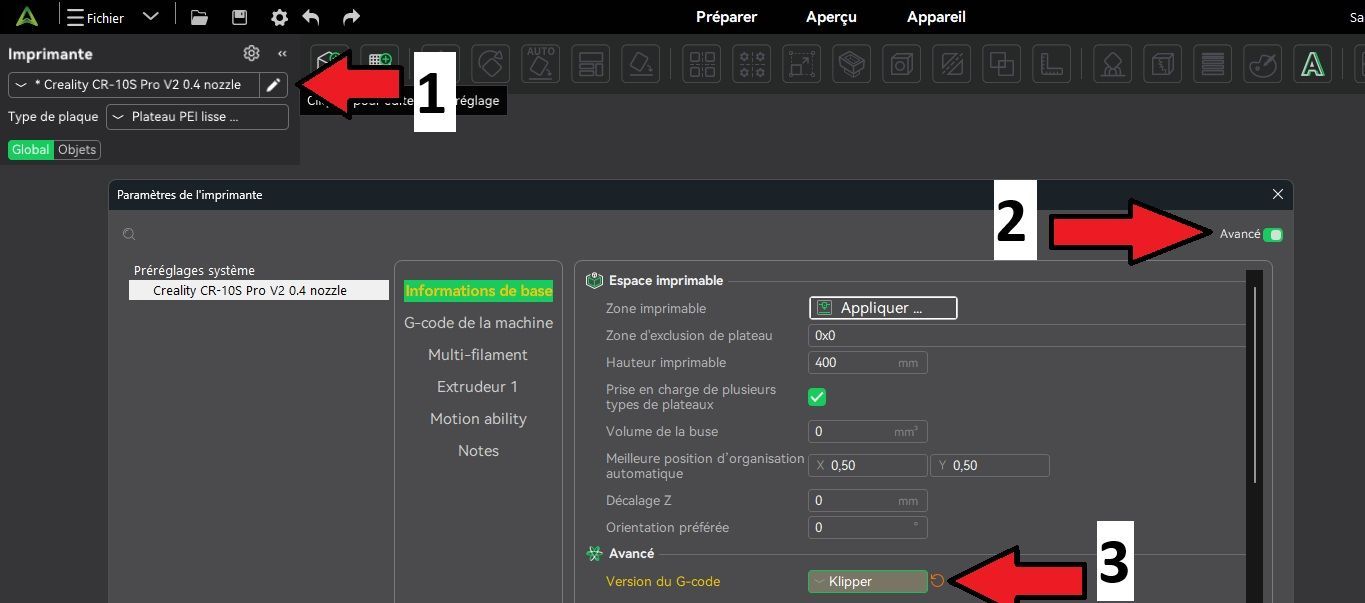Open the printer preset selection dropdown
This screenshot has width=1365, height=603.
click(x=134, y=85)
